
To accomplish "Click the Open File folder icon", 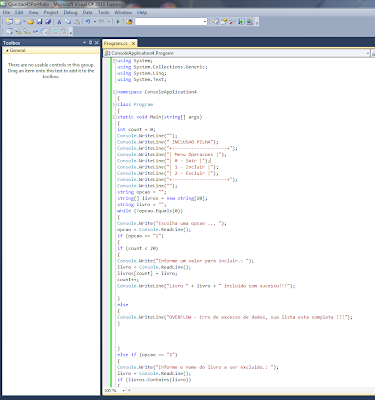I will pos(31,22).
